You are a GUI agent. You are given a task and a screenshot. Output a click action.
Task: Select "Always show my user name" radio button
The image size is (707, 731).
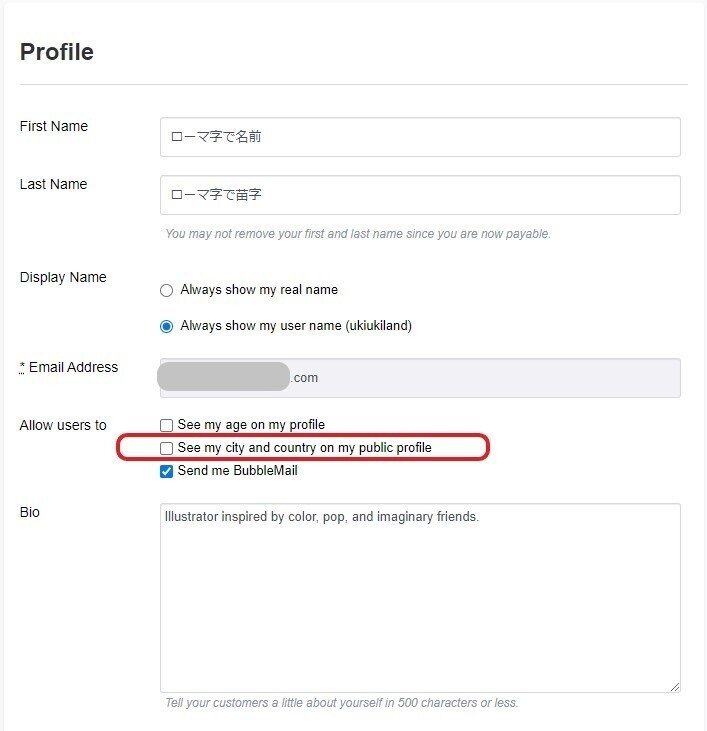(167, 326)
